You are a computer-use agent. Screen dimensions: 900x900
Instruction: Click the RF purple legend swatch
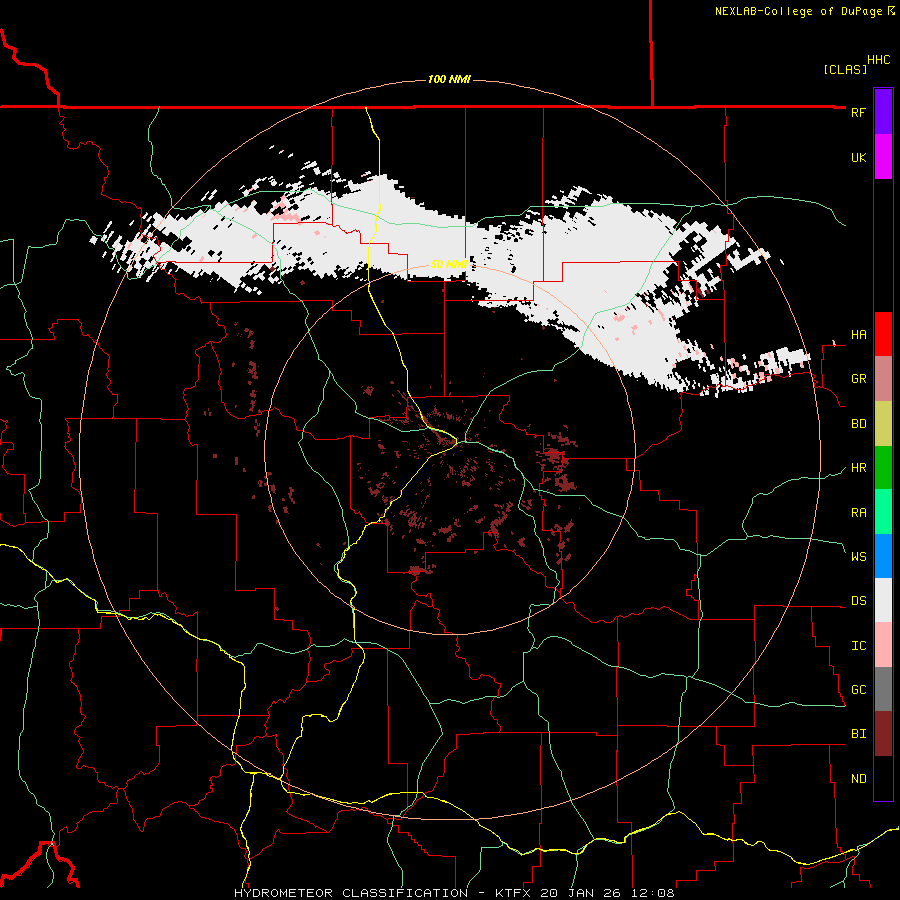click(x=883, y=112)
